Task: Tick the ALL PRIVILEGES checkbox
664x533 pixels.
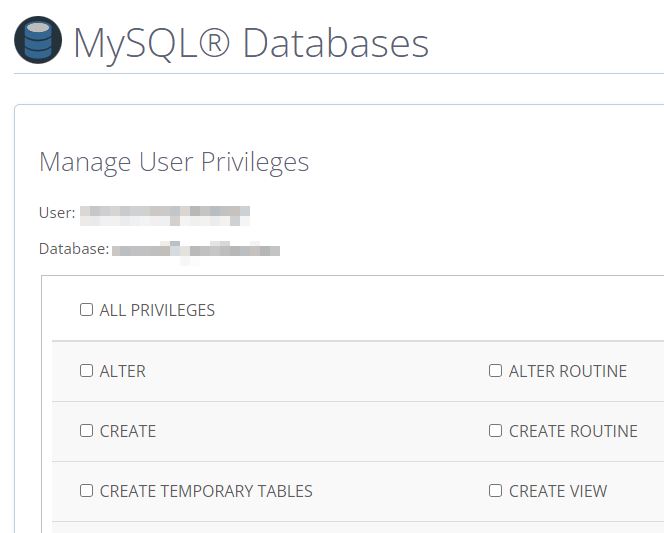Action: point(86,310)
